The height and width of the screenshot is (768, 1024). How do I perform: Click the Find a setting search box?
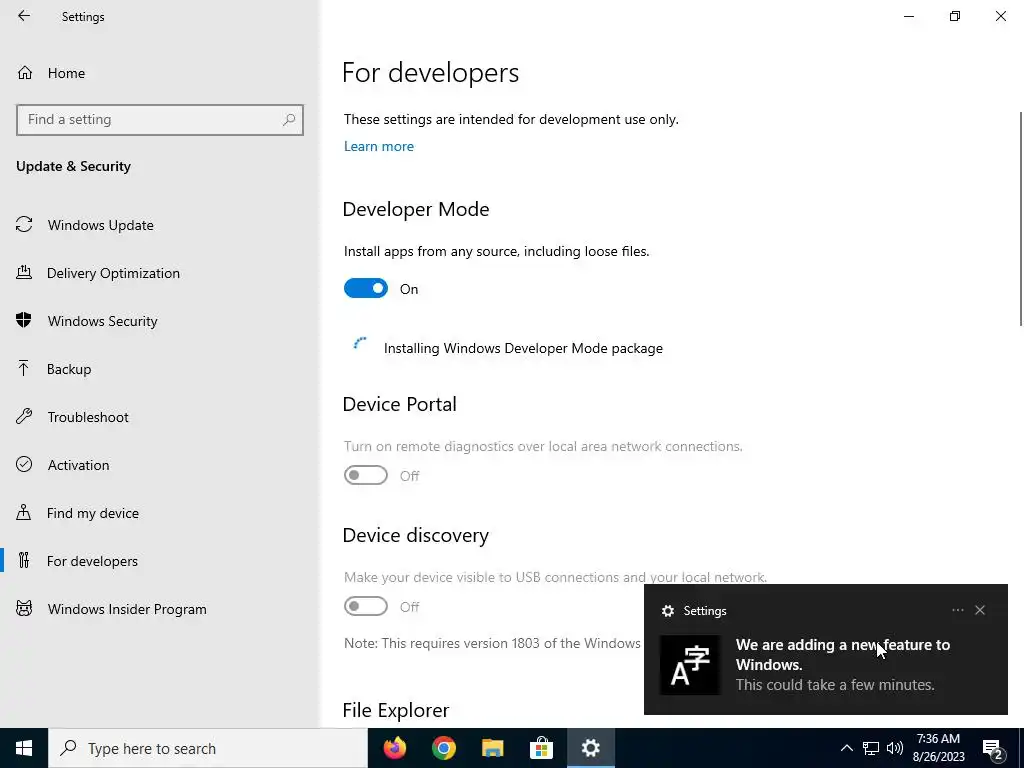[x=159, y=120]
